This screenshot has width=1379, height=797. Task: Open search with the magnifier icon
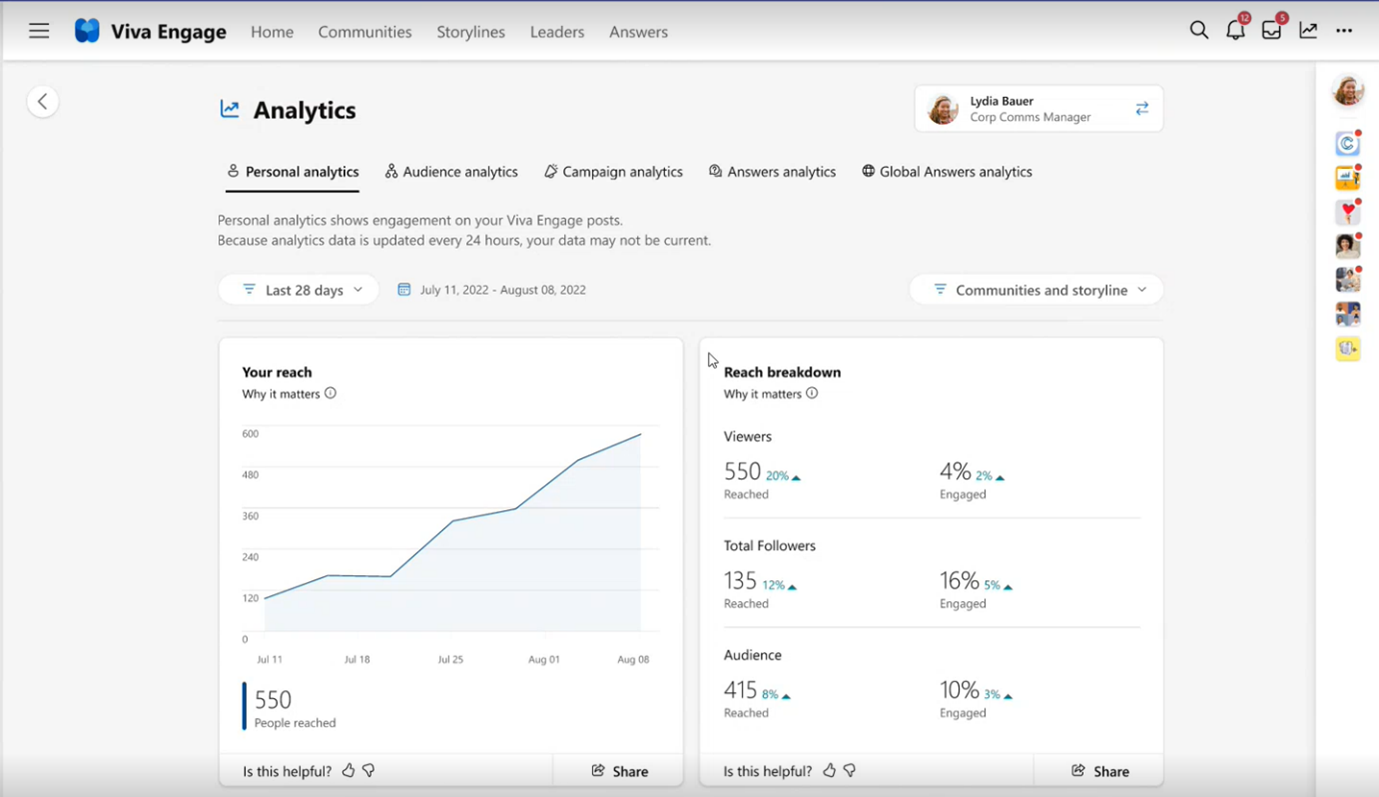1199,31
